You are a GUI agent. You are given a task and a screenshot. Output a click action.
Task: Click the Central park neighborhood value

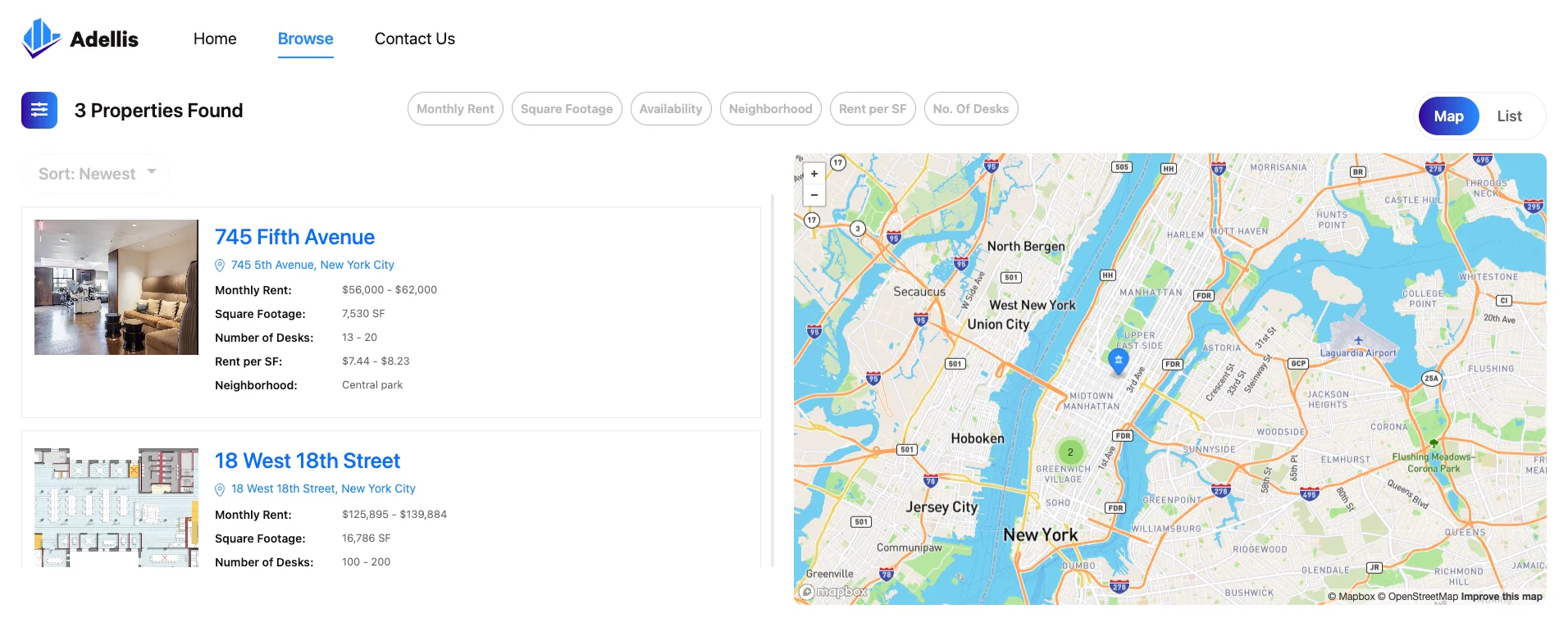[372, 385]
